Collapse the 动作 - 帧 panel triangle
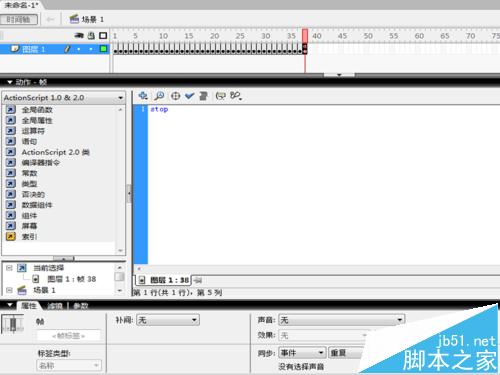The image size is (500, 375). (x=10, y=82)
